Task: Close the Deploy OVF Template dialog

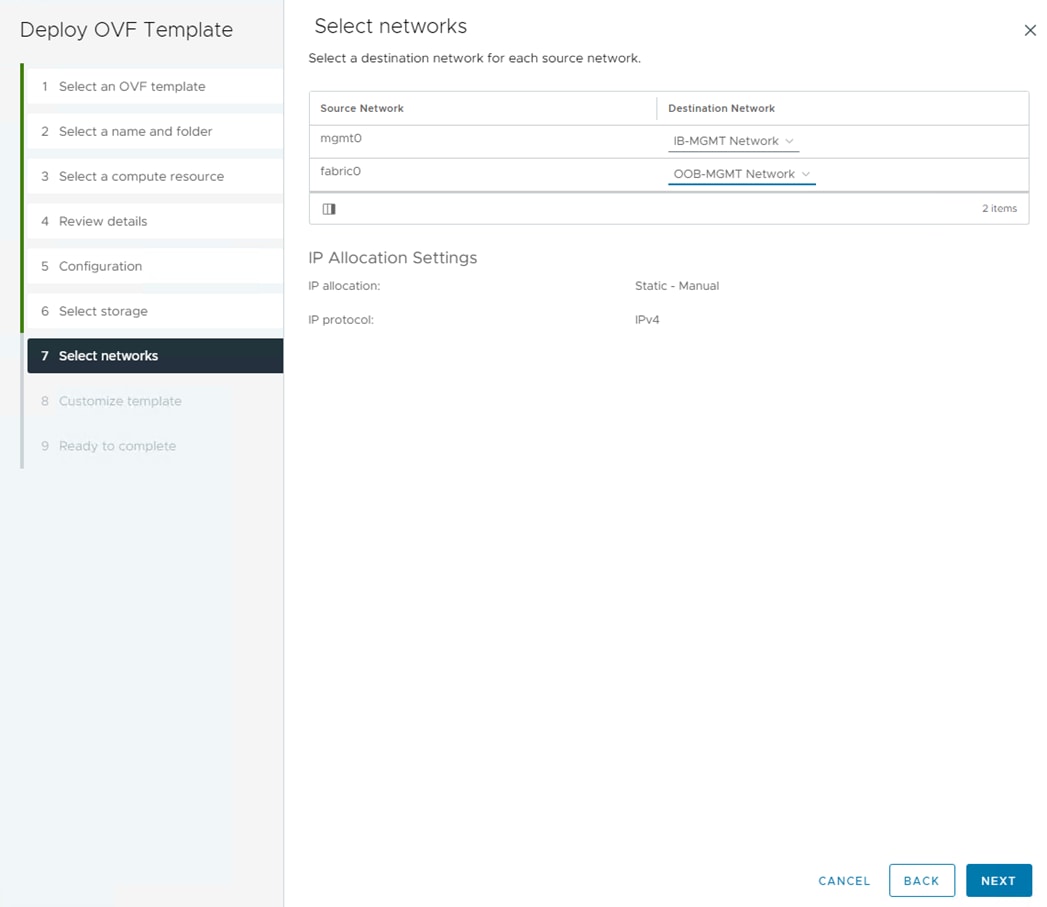Action: pos(1030,31)
